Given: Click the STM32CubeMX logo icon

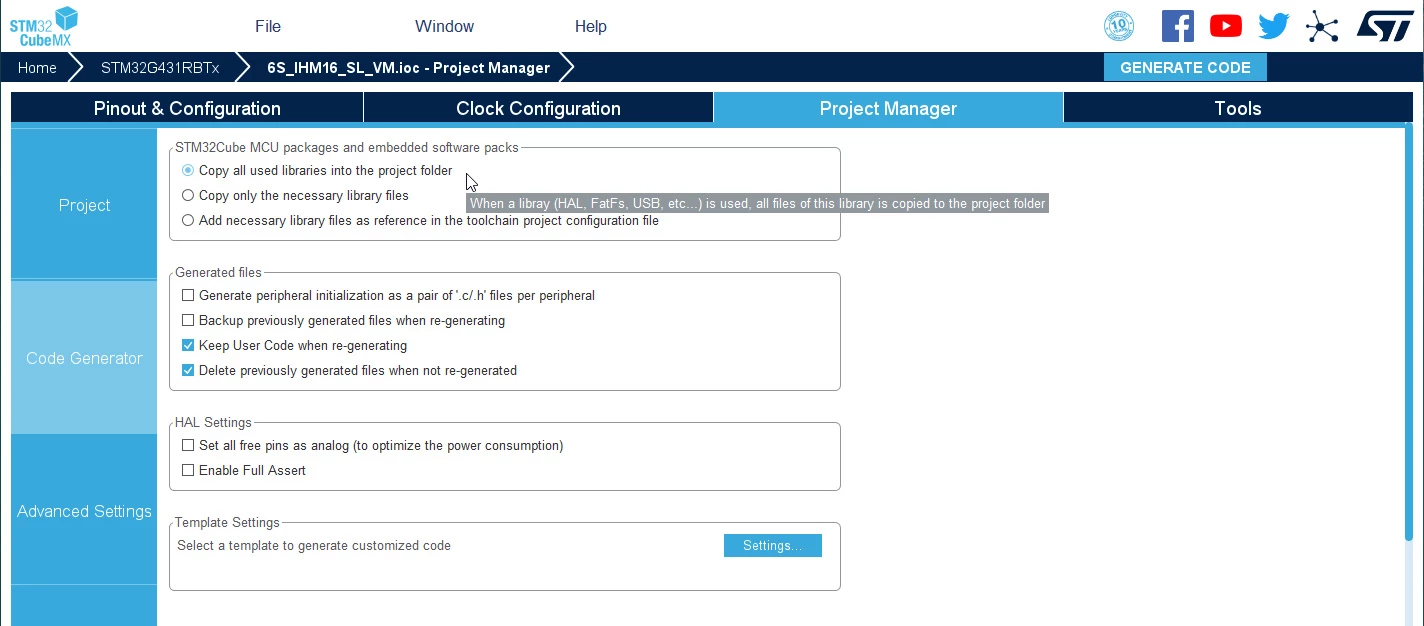Looking at the screenshot, I should (x=45, y=25).
